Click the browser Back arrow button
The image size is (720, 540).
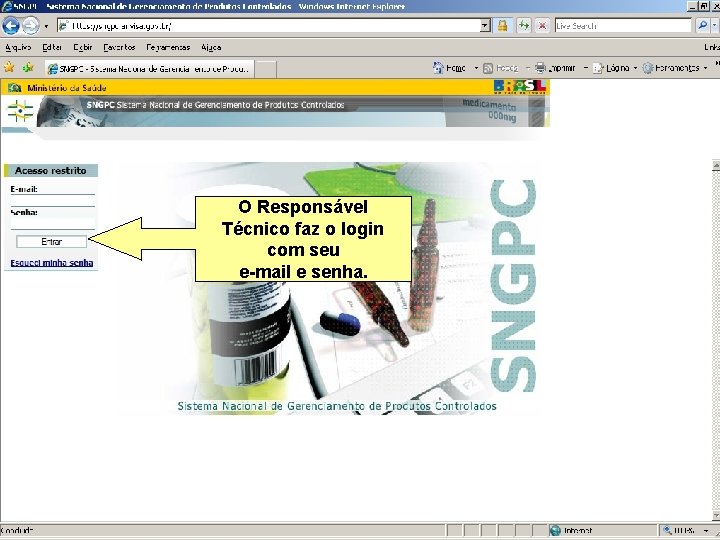click(x=11, y=26)
